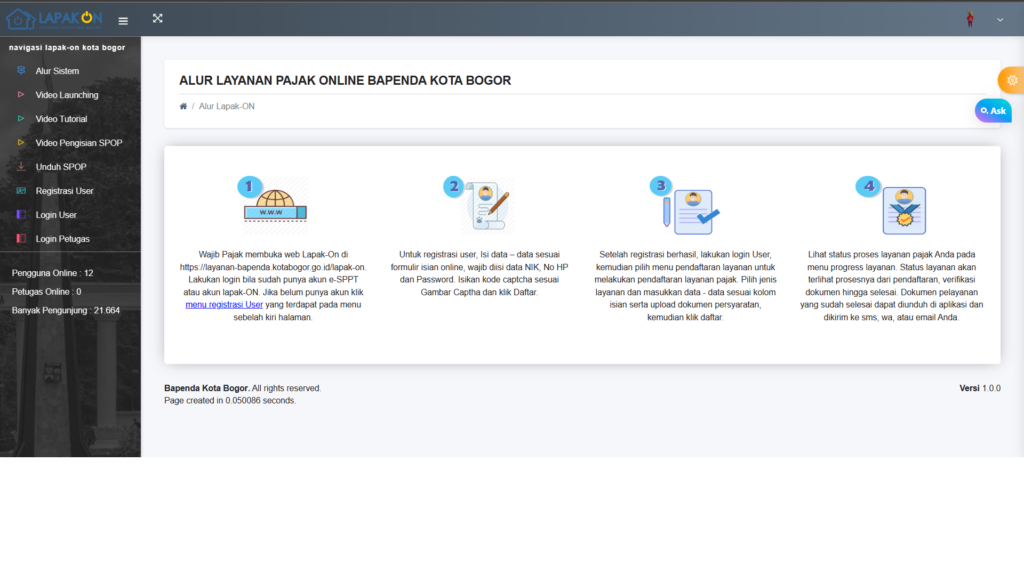Image resolution: width=1024 pixels, height=575 pixels.
Task: Click the navigasi lapak-on kota bogor header
Action: coord(67,47)
